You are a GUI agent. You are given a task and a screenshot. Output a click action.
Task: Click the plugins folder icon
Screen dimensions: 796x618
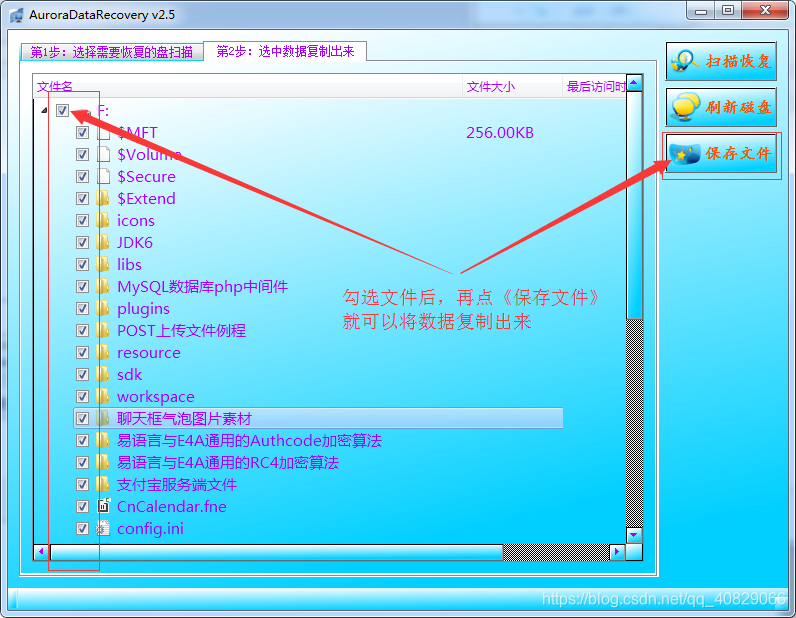coord(103,308)
